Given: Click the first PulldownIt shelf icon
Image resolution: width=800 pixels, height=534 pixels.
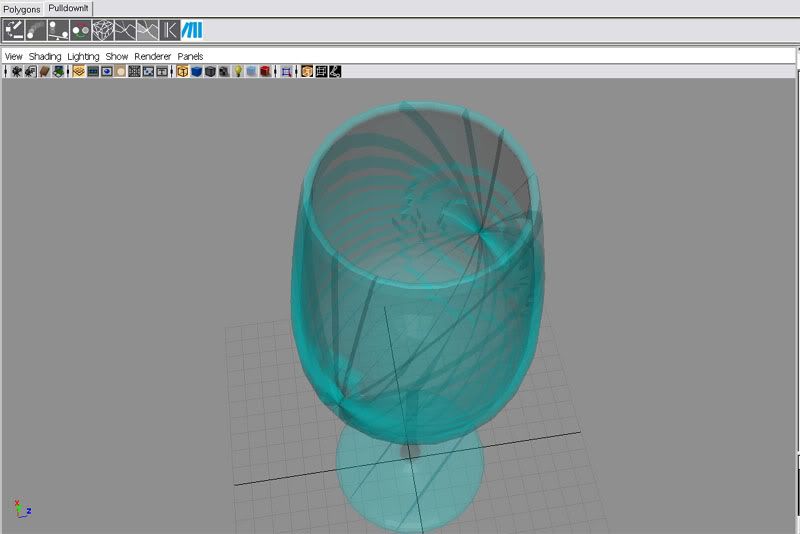Looking at the screenshot, I should tap(14, 30).
